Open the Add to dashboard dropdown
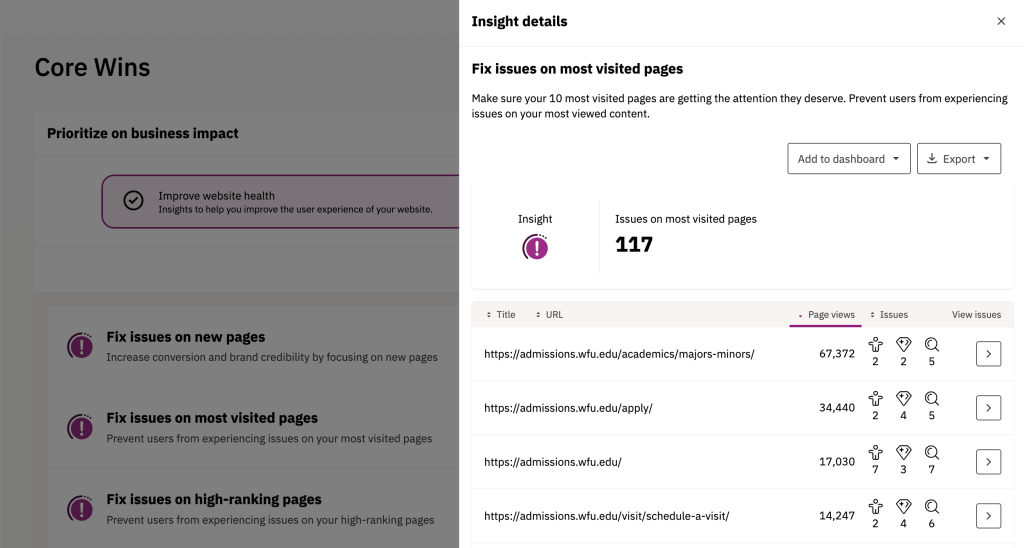 (848, 159)
